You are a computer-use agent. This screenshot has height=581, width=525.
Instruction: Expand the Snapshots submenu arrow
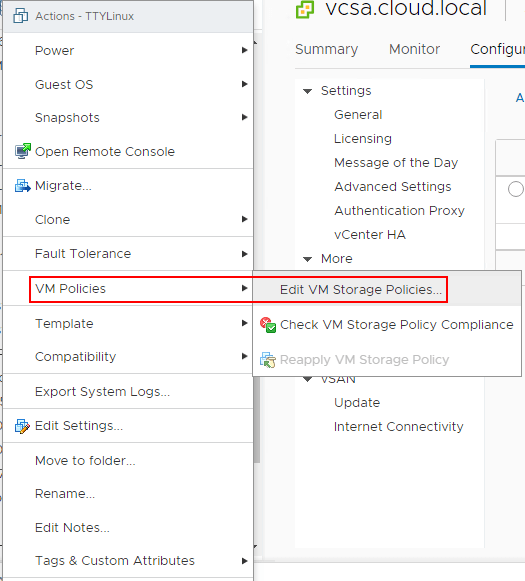point(244,117)
